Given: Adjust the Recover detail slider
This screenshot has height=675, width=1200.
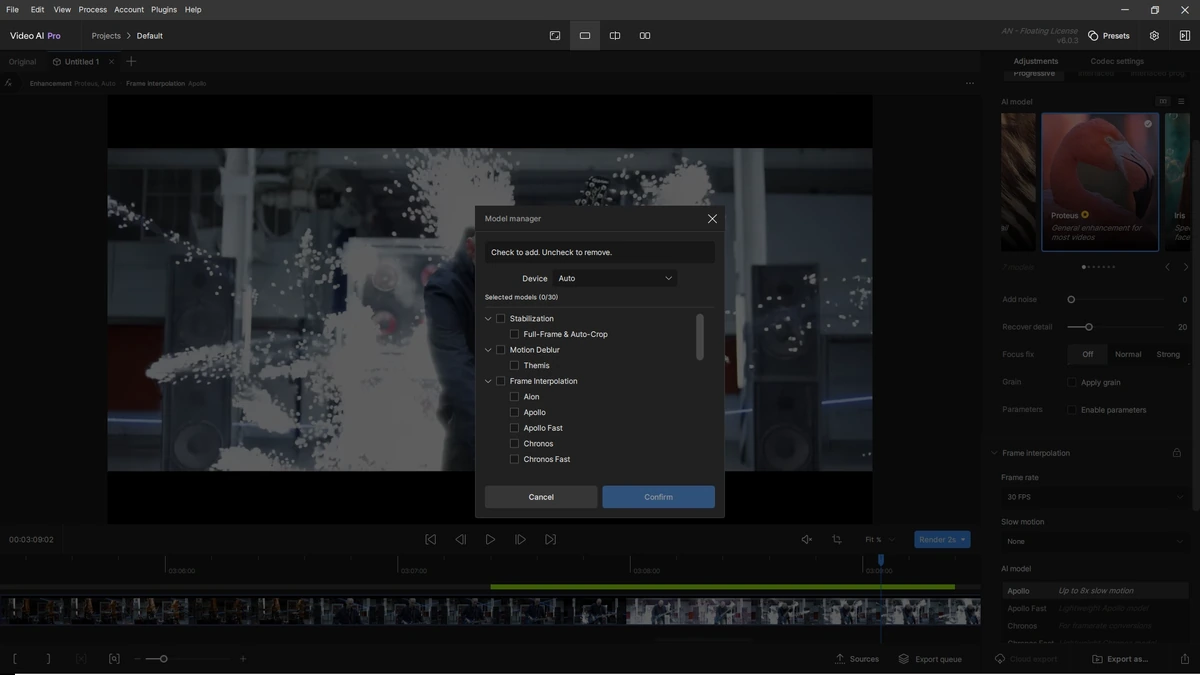Looking at the screenshot, I should click(1089, 327).
